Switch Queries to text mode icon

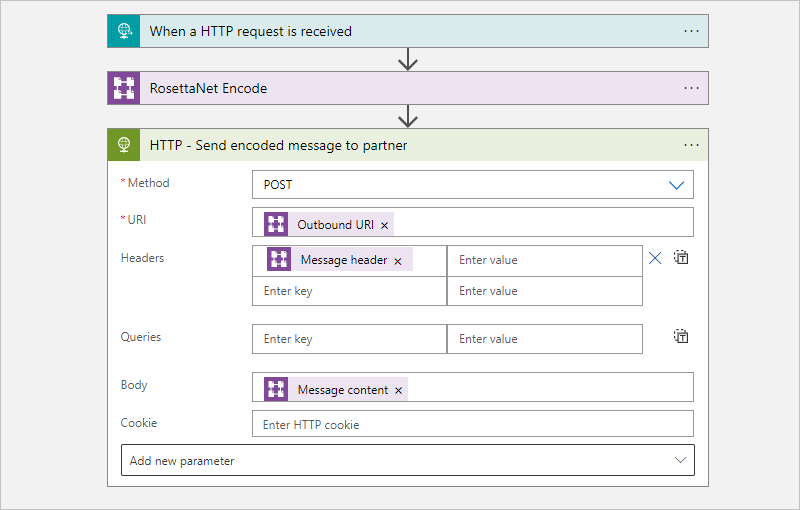[x=681, y=337]
